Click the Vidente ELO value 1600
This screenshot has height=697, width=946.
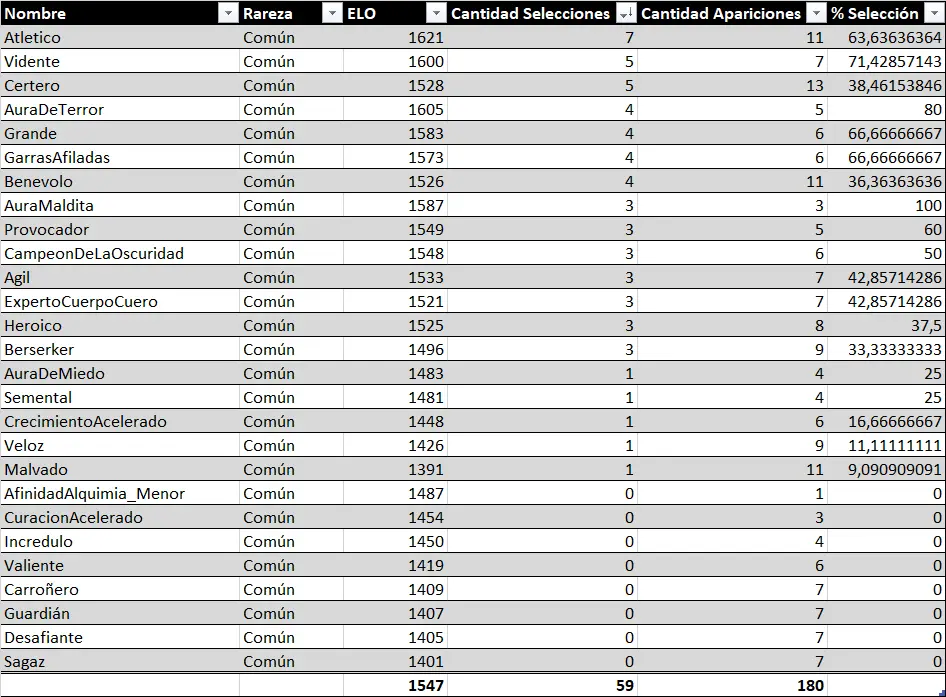tap(395, 62)
